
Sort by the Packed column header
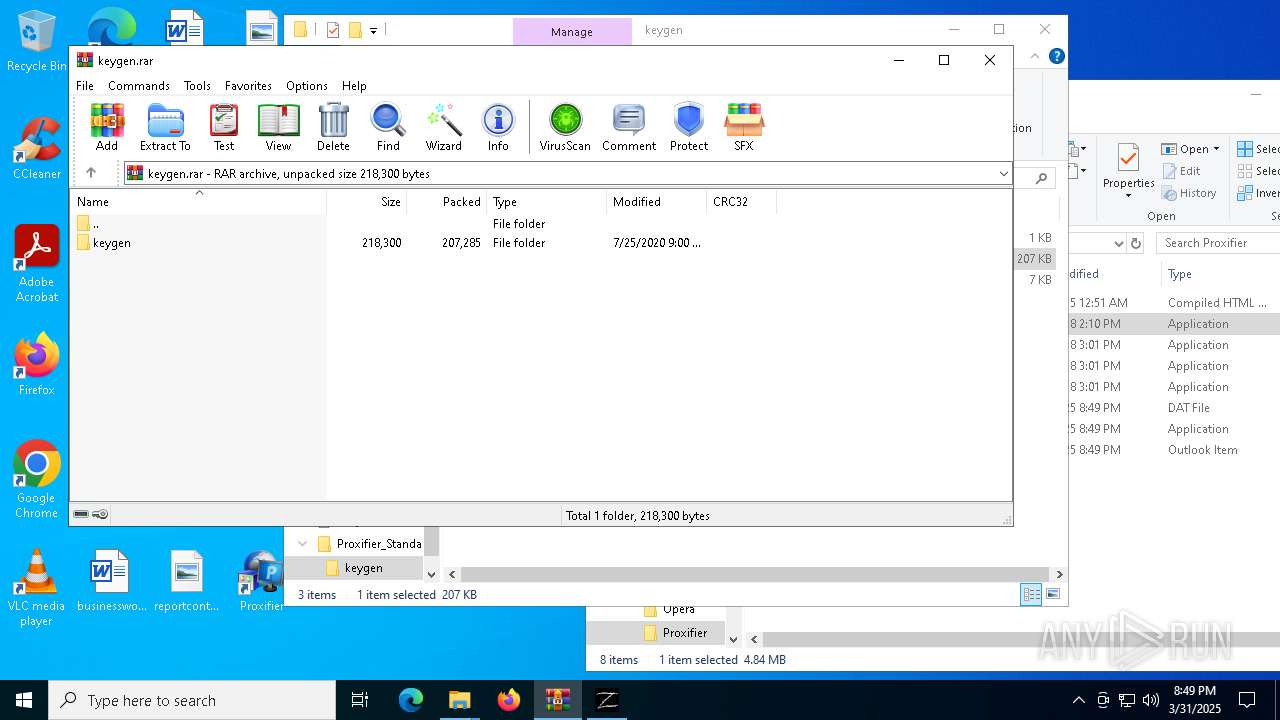447,202
